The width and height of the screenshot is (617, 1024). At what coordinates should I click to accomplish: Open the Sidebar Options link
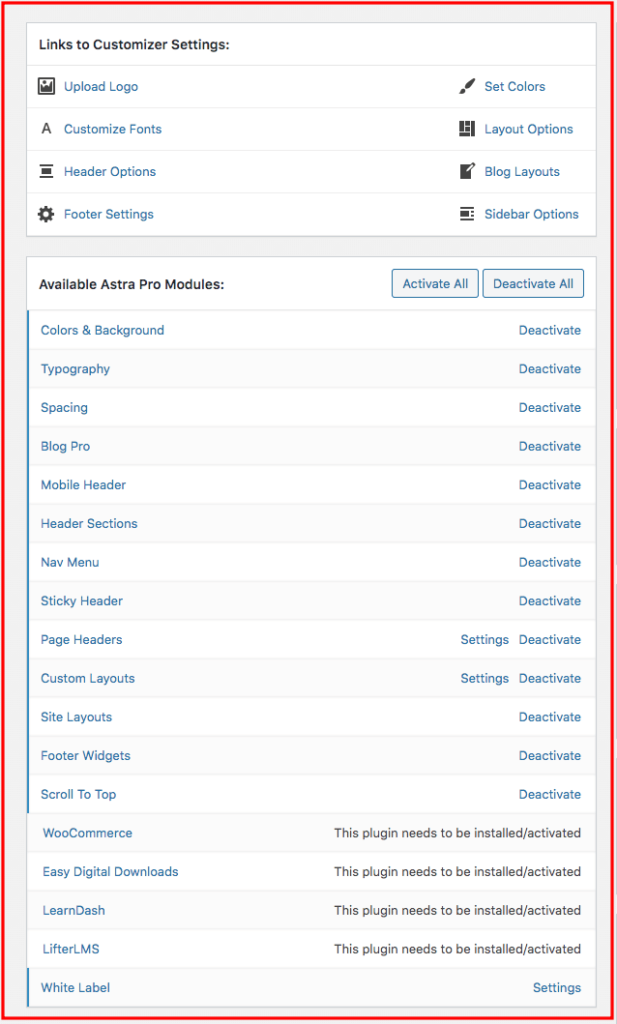point(531,214)
